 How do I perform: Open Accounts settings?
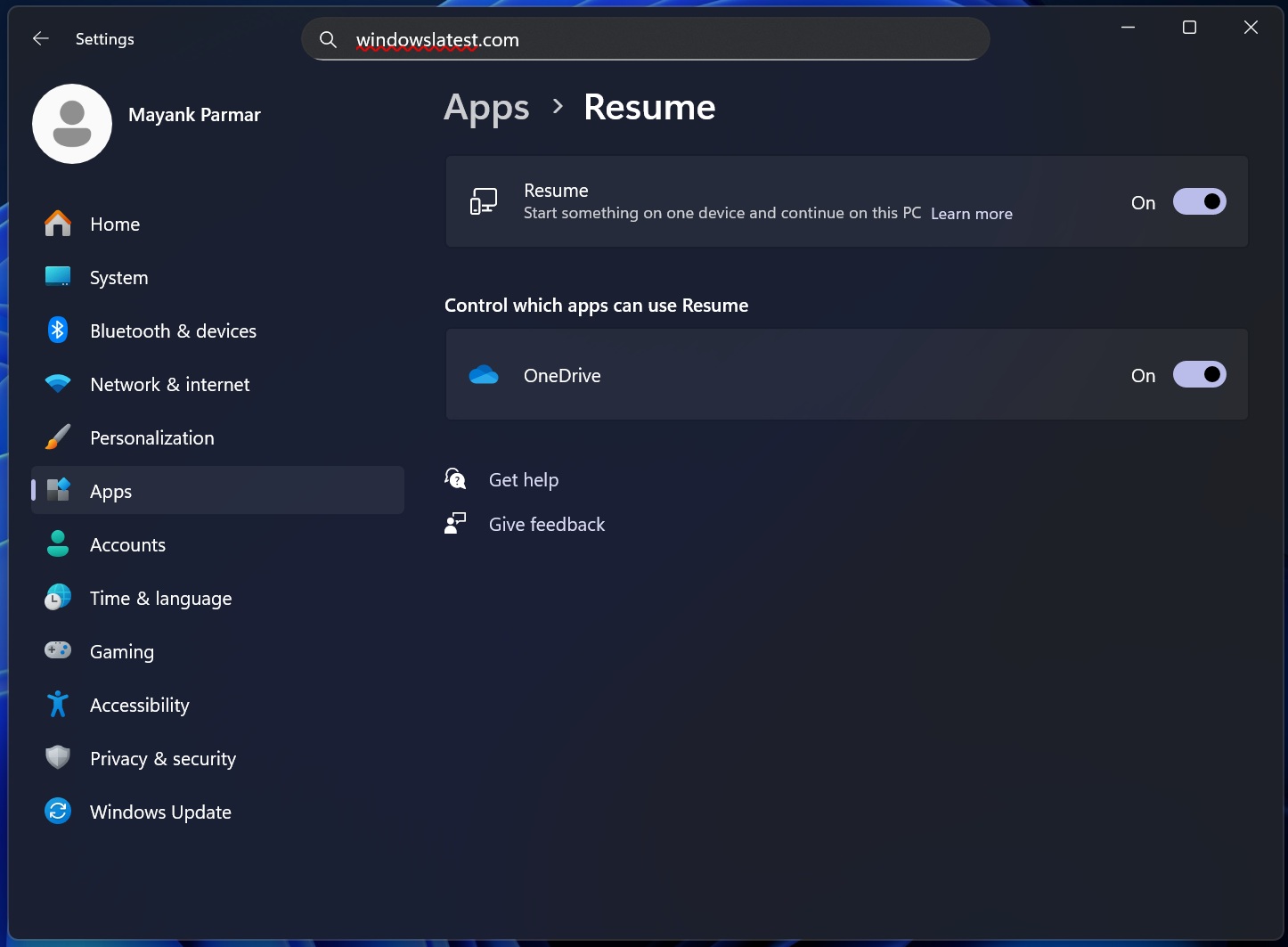(127, 544)
